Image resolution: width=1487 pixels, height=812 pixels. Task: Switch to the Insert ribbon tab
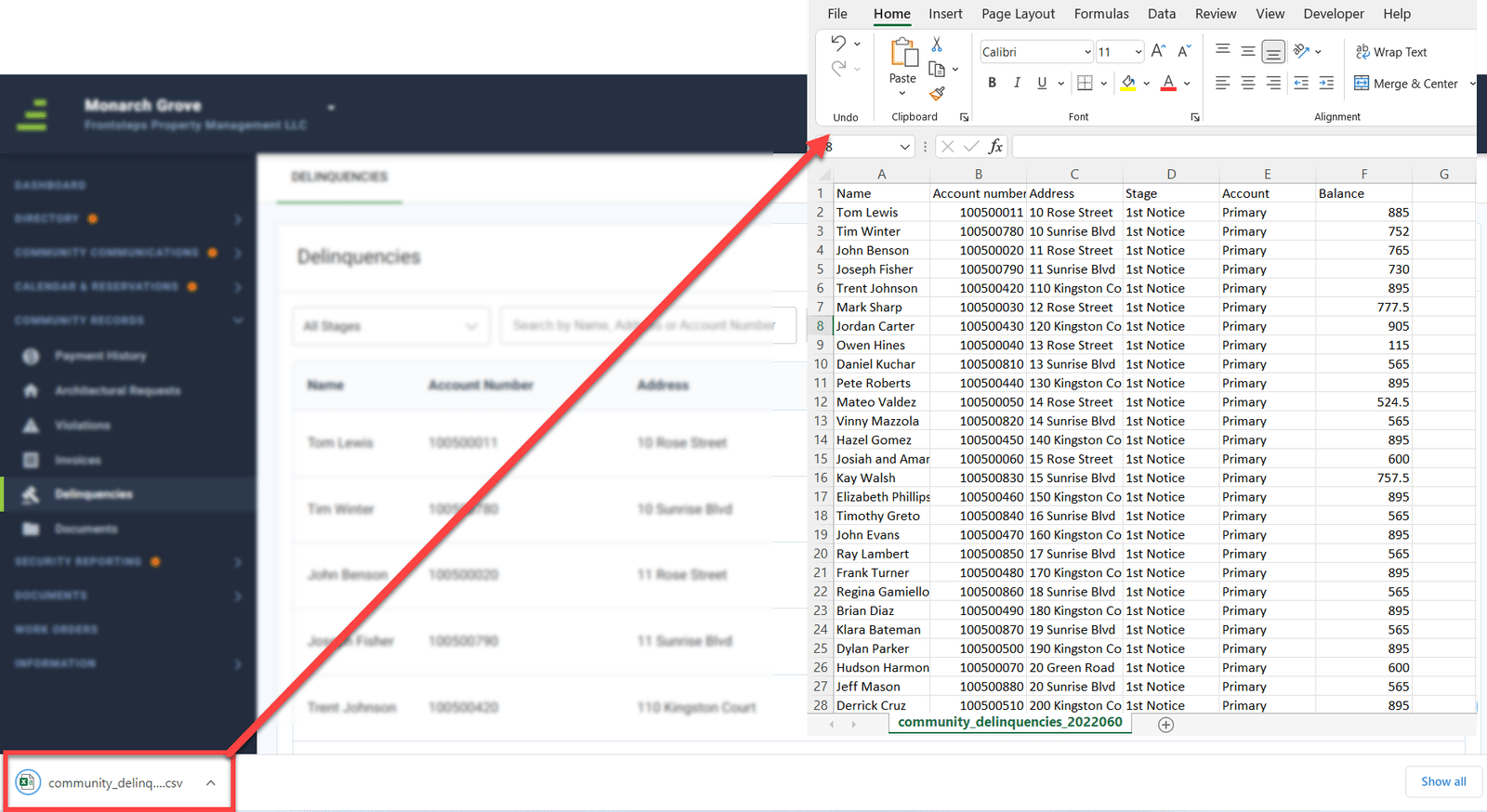tap(945, 14)
